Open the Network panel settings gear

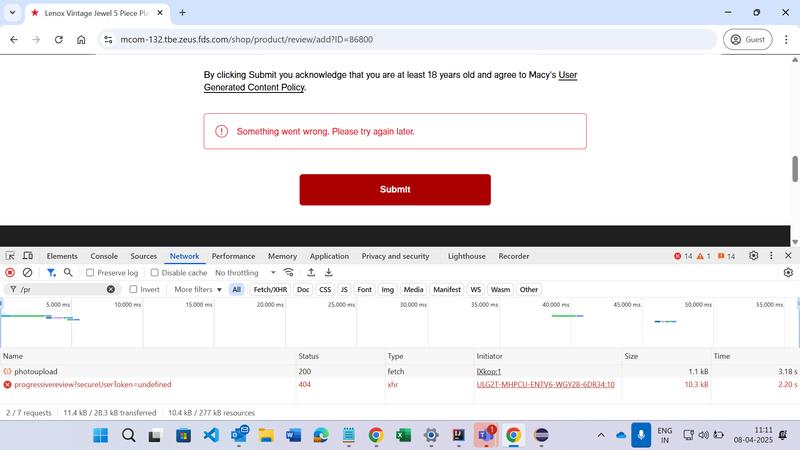pos(788,272)
